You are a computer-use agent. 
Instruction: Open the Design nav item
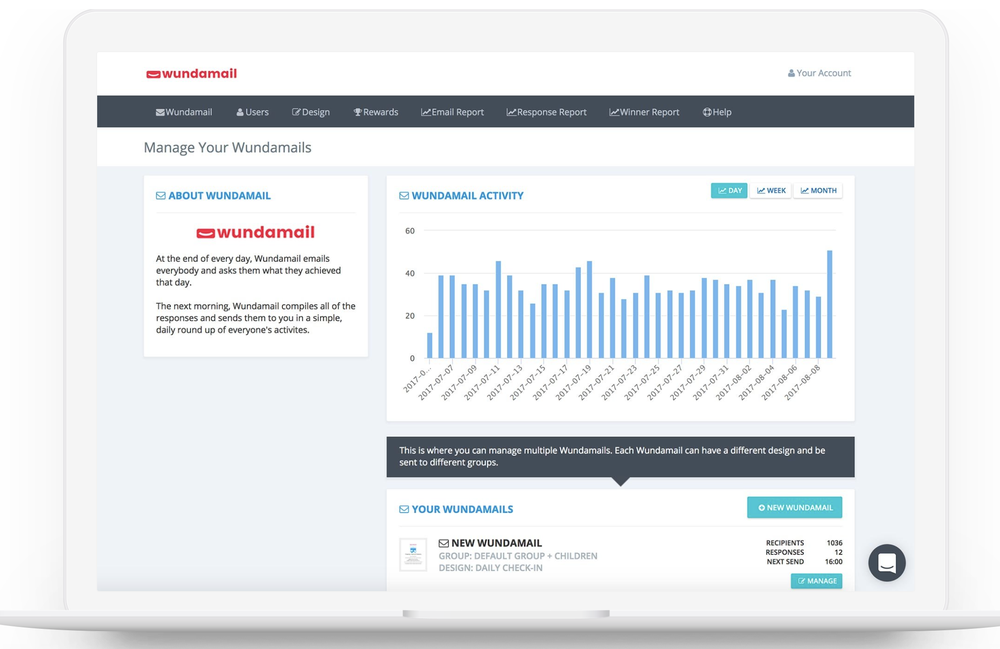[x=311, y=112]
